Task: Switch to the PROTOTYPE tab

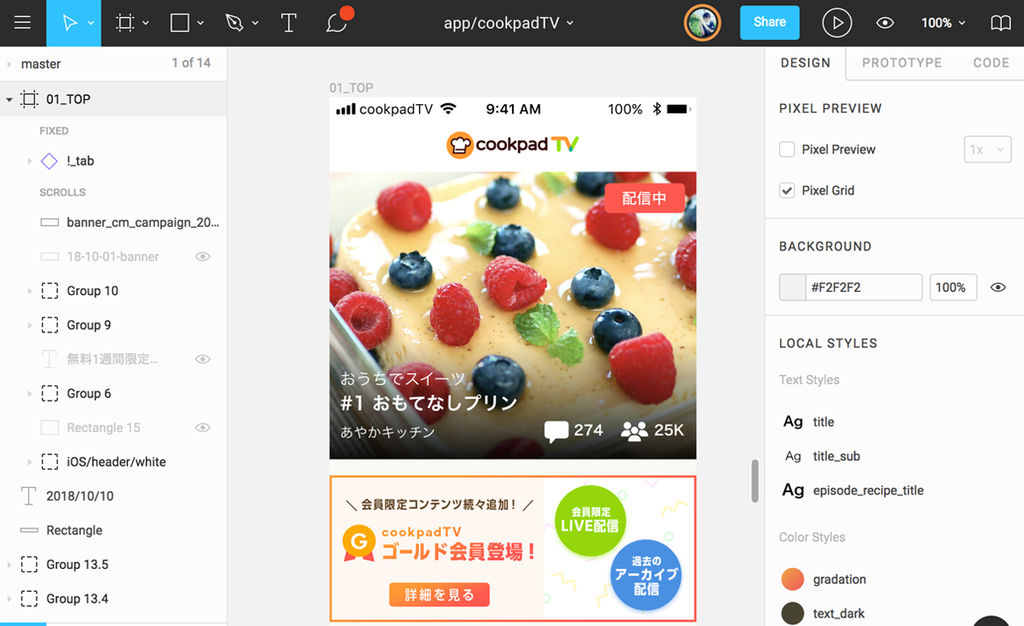Action: coord(902,63)
